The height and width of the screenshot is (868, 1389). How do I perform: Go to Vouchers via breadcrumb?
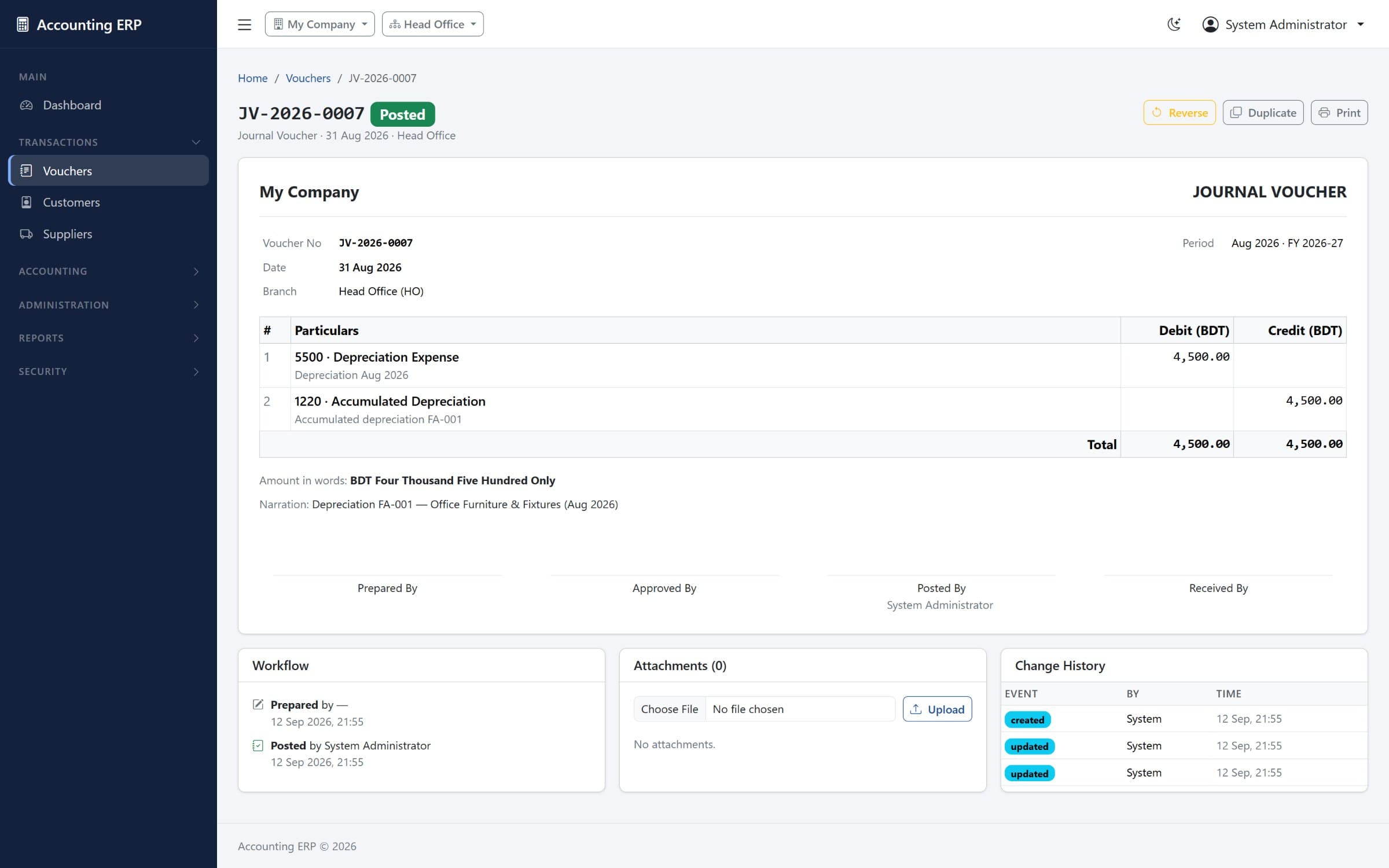308,78
